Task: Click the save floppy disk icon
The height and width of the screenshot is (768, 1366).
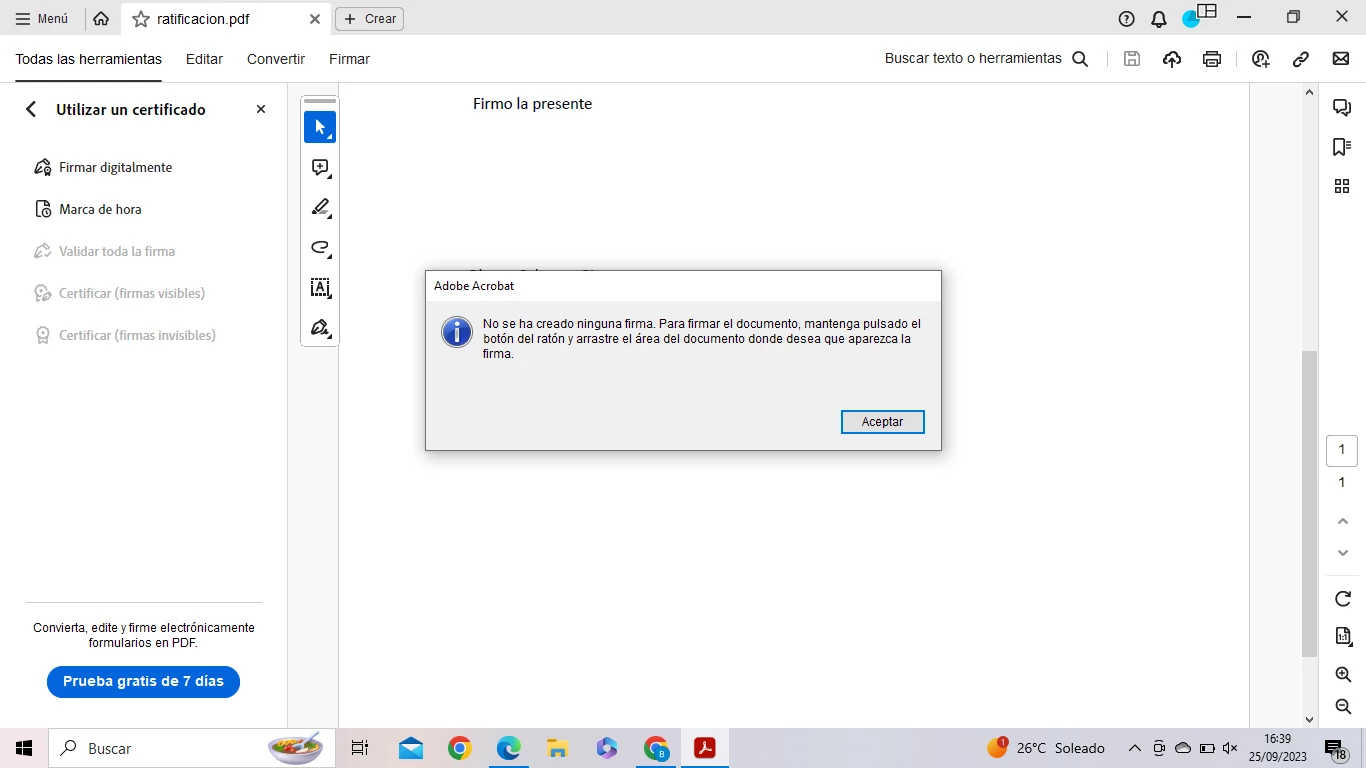Action: [1132, 59]
